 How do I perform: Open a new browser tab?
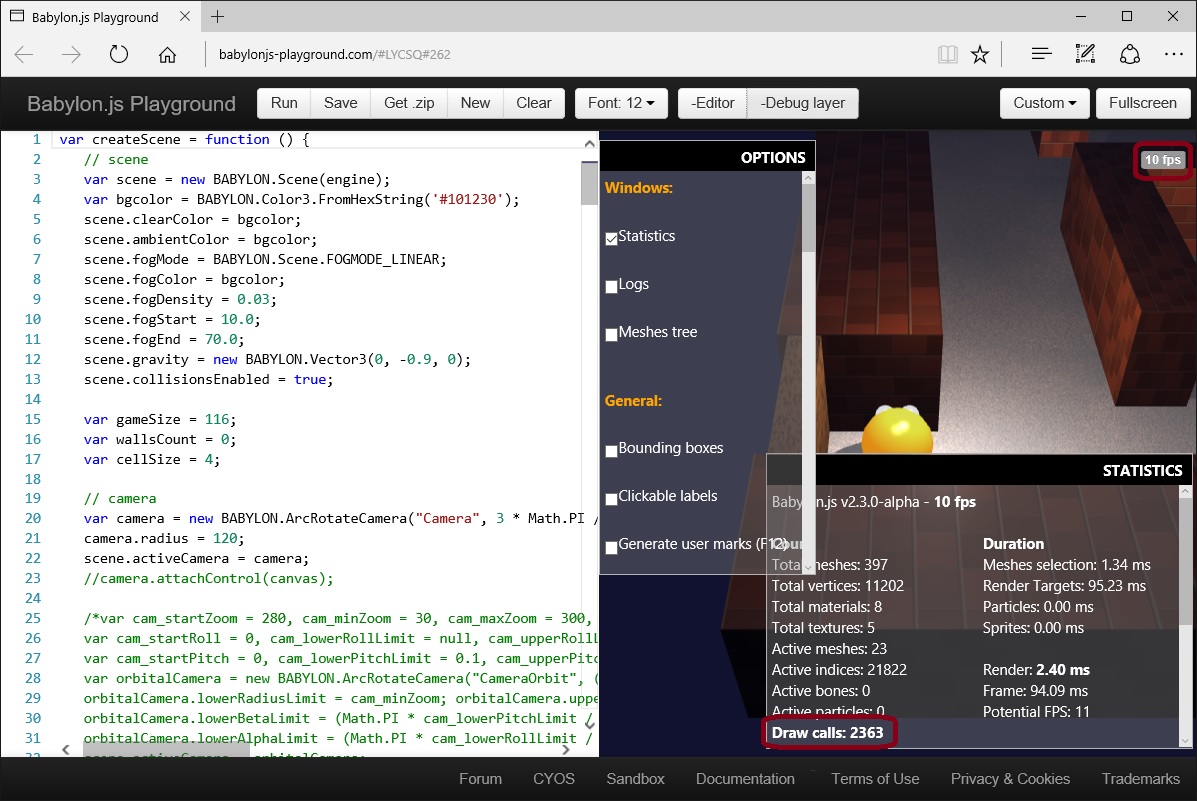click(x=218, y=16)
